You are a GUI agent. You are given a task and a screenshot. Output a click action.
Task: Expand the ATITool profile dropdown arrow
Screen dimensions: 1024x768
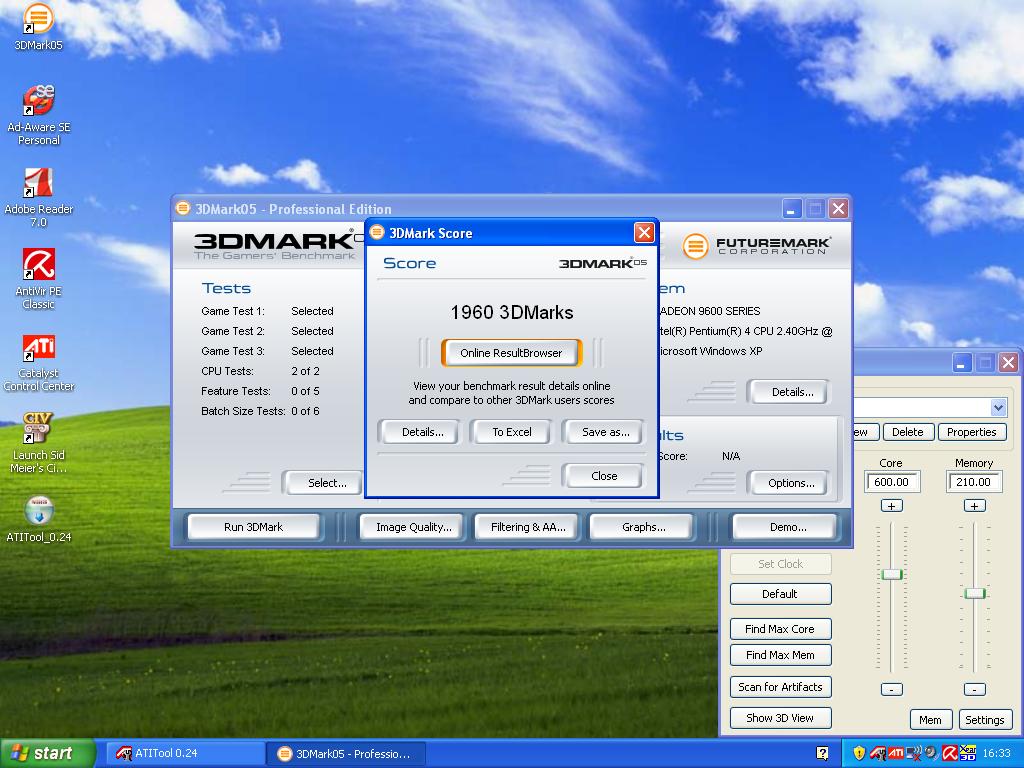(998, 408)
